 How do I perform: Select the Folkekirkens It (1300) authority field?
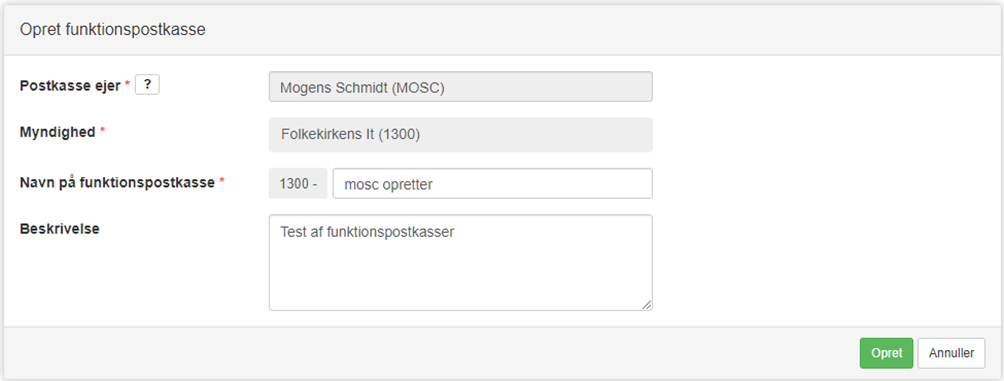[x=460, y=134]
